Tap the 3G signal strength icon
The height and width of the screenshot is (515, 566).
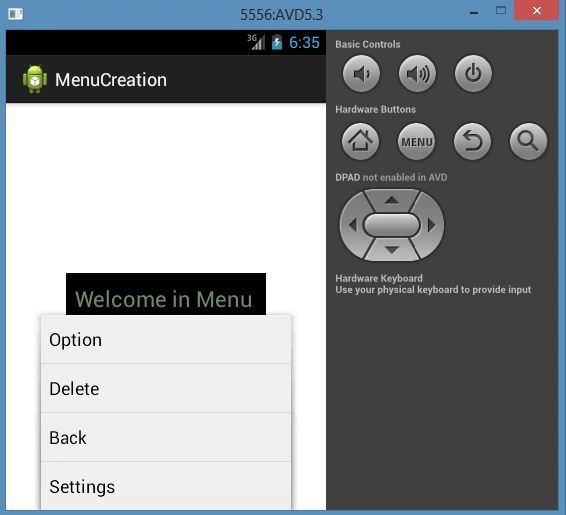[x=256, y=42]
